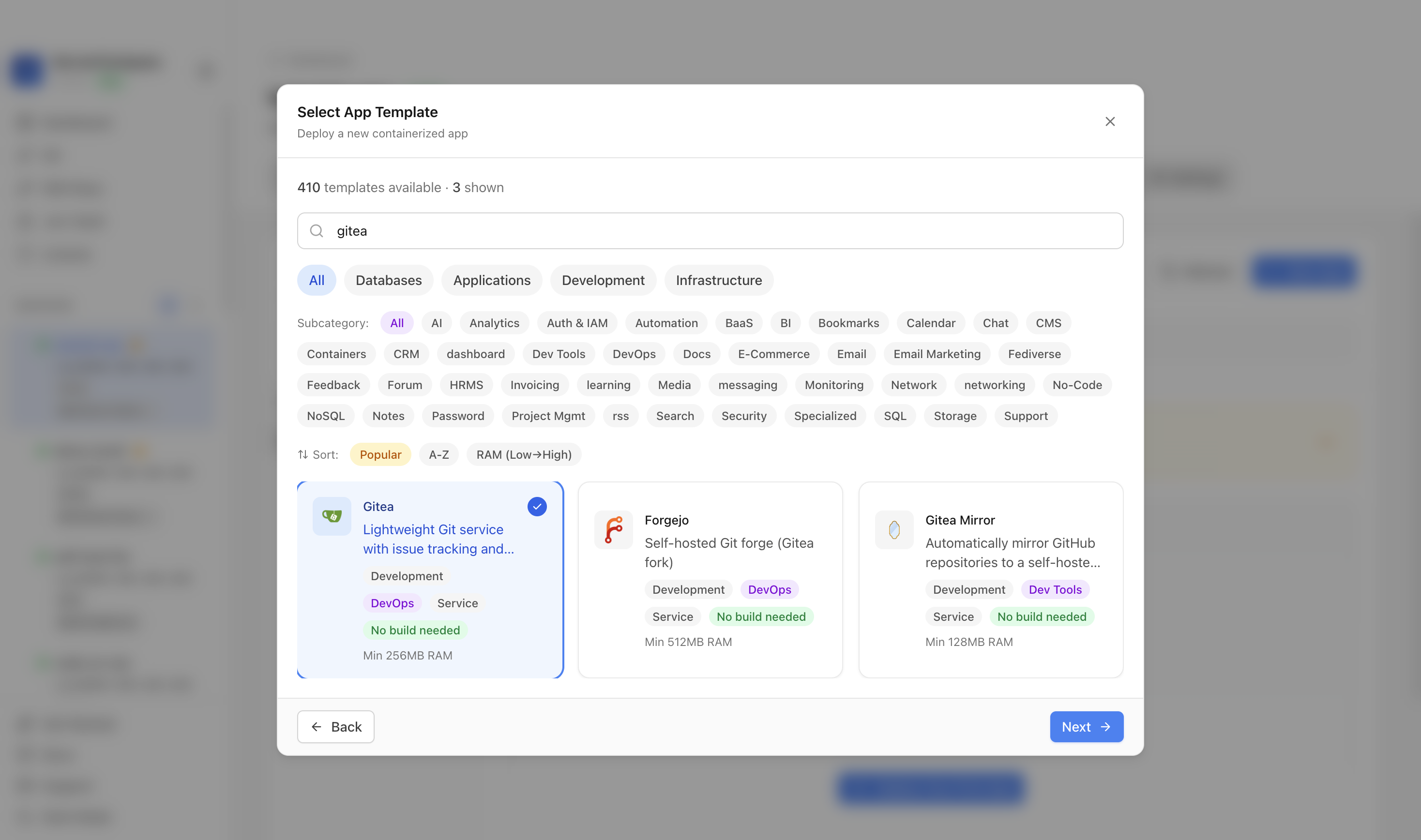This screenshot has height=840, width=1421.
Task: Choose the DevOps subcategory chip
Action: click(x=634, y=354)
